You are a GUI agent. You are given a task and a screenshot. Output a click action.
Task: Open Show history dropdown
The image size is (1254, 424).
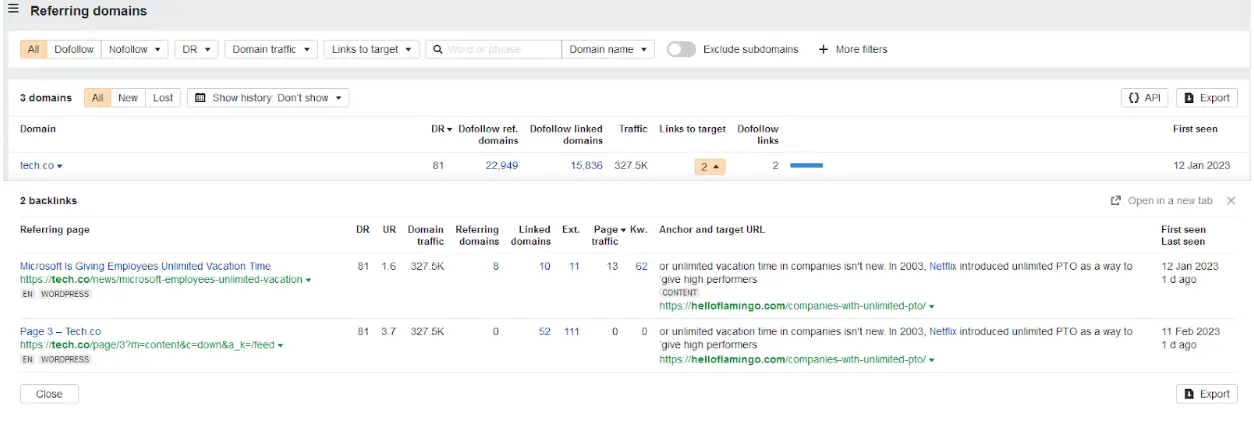click(x=268, y=98)
